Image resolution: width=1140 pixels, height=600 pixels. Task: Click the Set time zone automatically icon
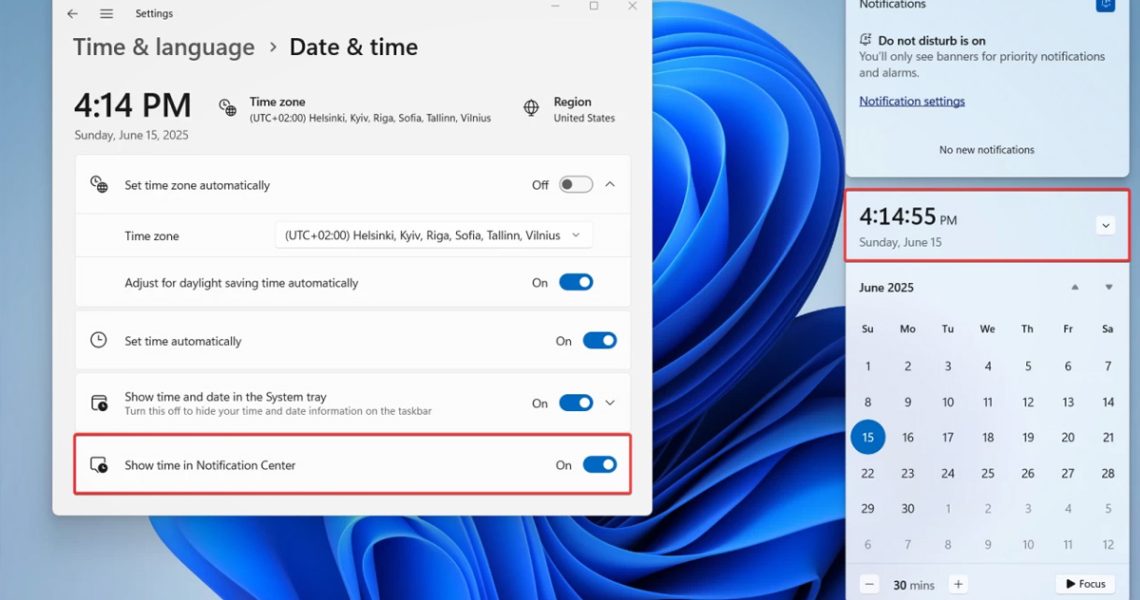pos(99,184)
